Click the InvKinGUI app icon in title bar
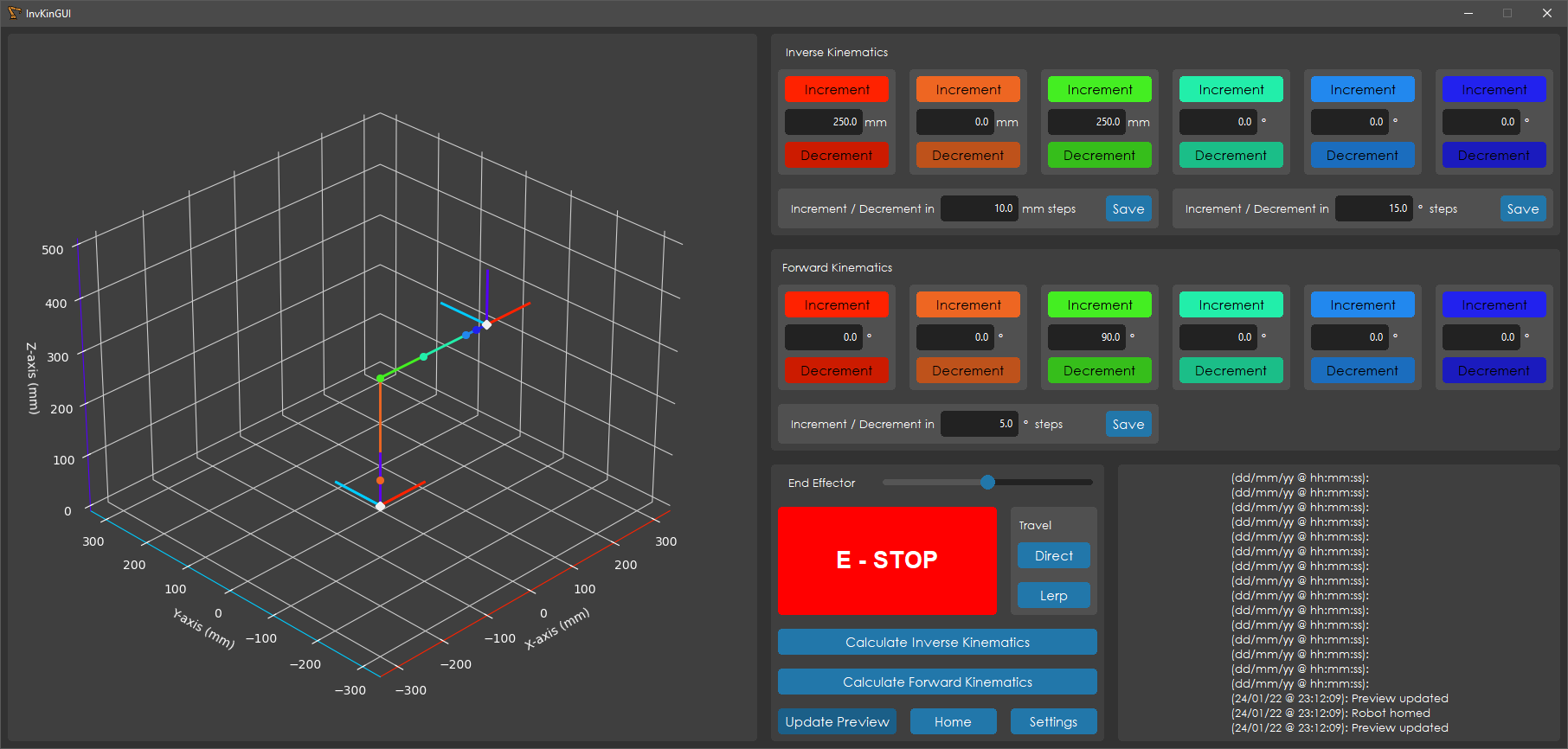Screen dimensions: 1568x749 [14, 13]
